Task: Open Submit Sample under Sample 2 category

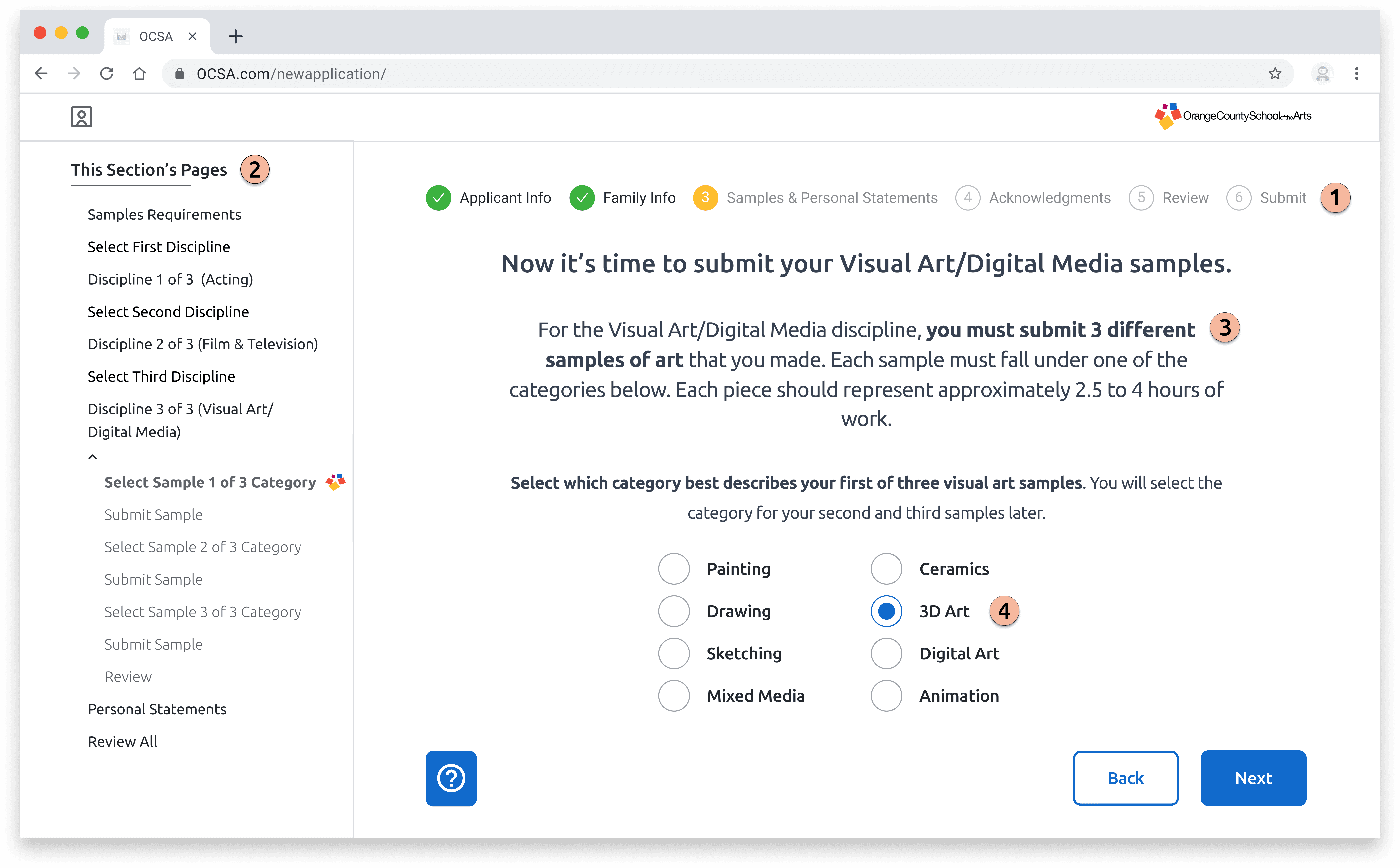Action: click(153, 580)
